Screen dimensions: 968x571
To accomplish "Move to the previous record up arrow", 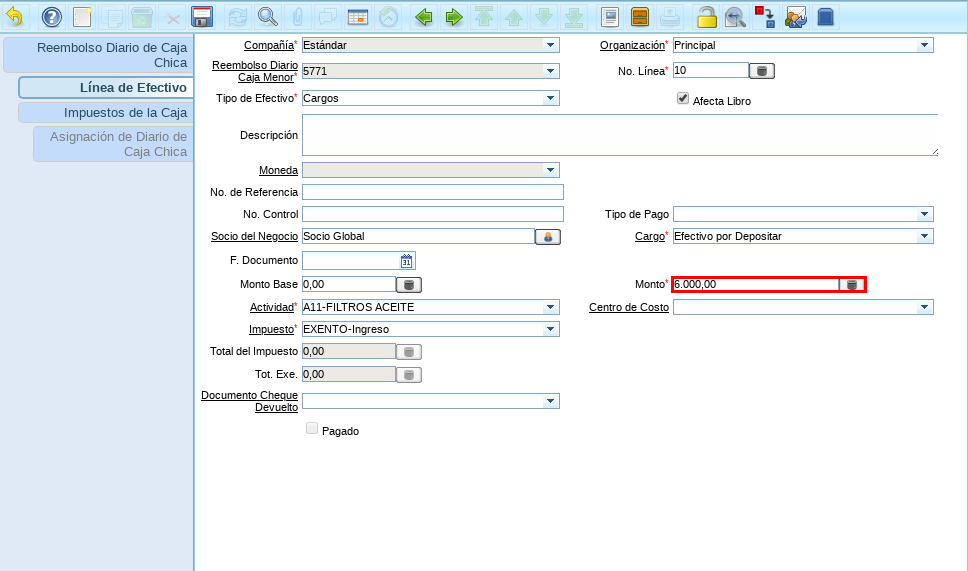I will click(514, 17).
